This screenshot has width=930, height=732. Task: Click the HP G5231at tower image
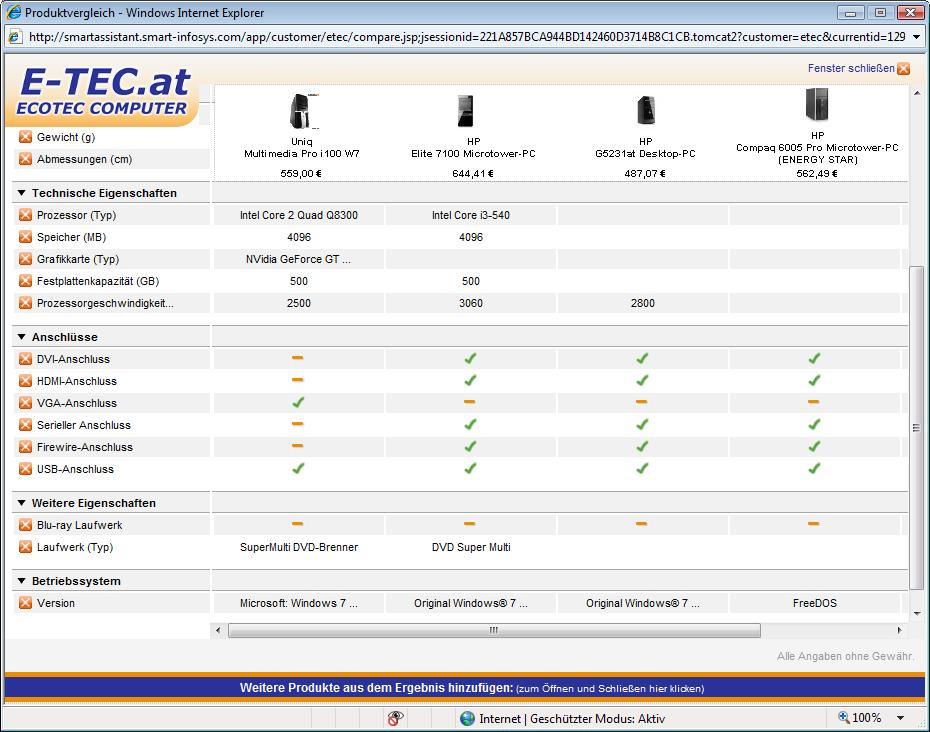[646, 110]
